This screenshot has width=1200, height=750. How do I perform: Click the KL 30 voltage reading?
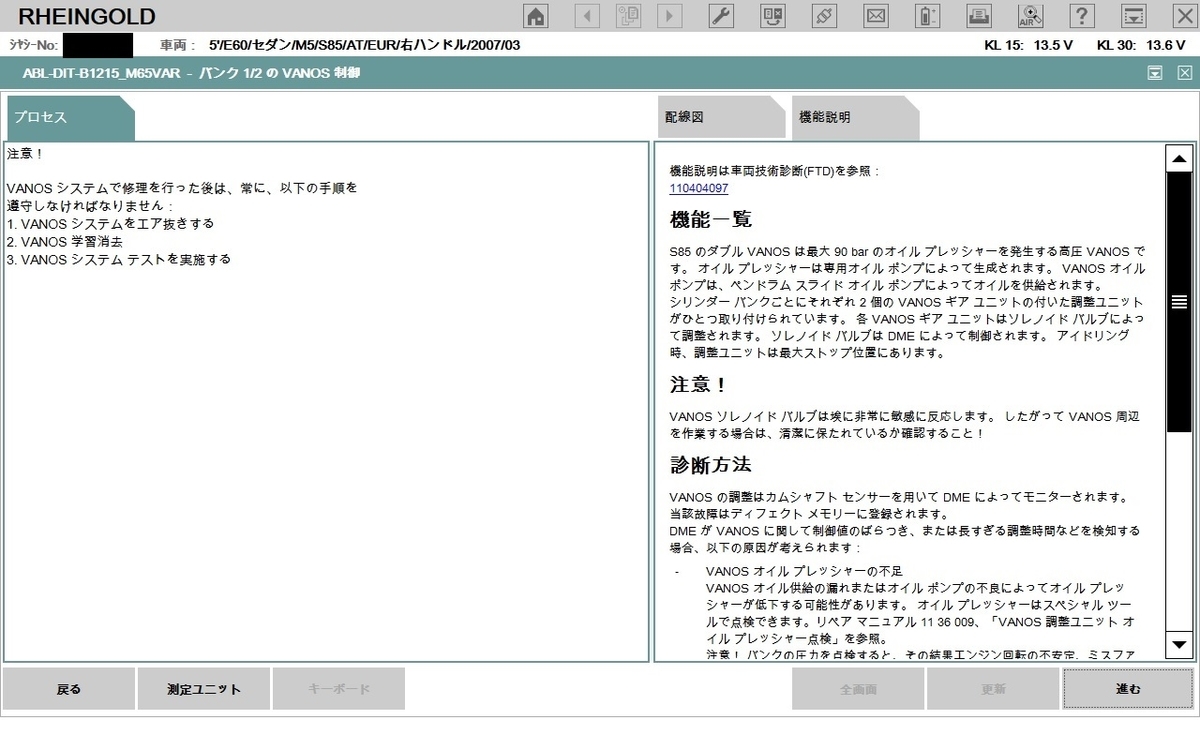coord(1141,45)
